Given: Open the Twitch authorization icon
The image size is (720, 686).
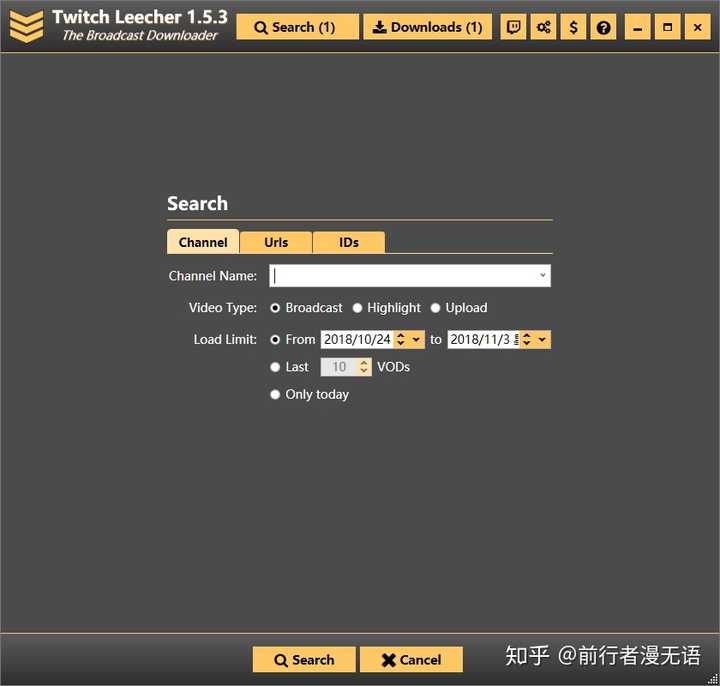Looking at the screenshot, I should point(513,27).
